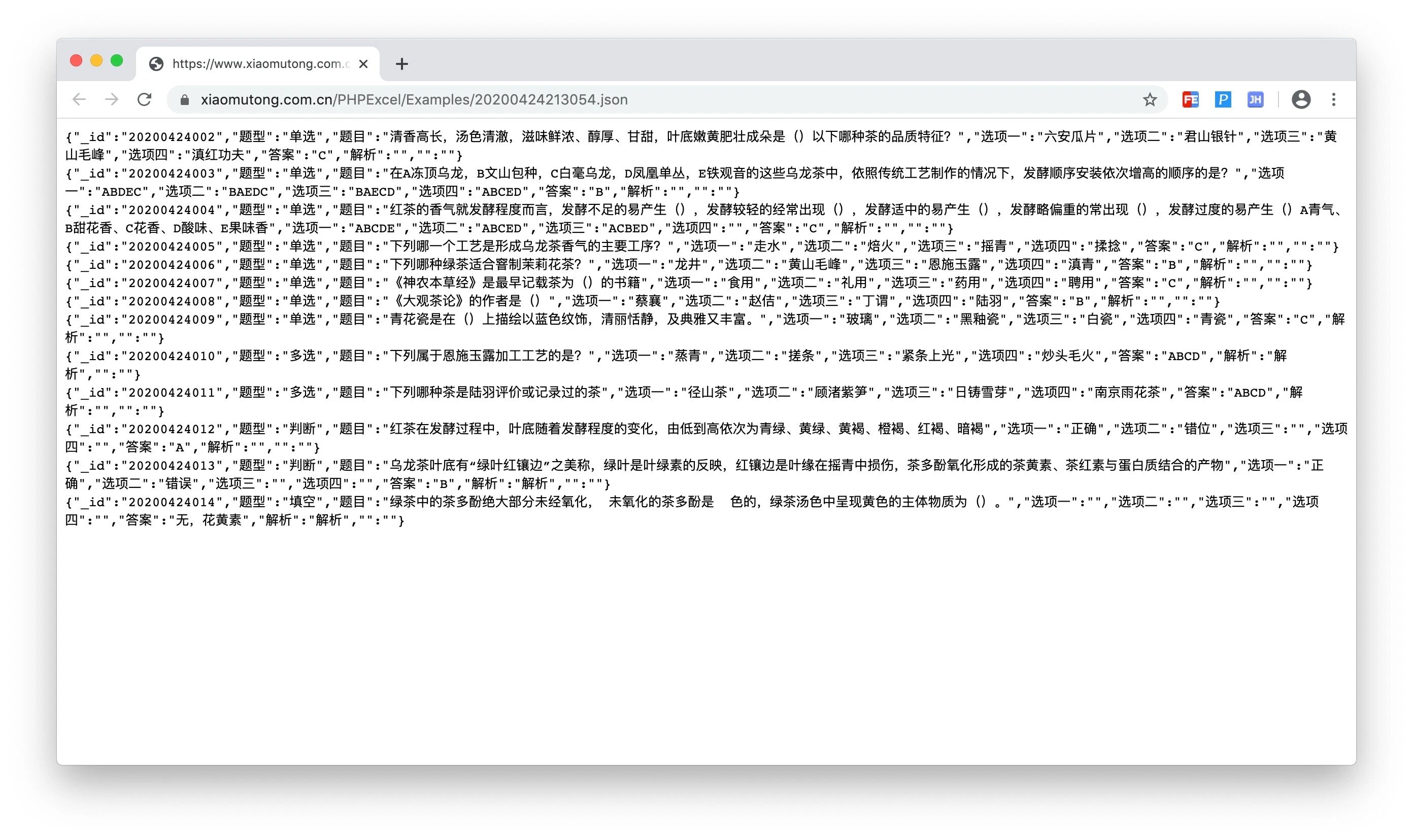The width and height of the screenshot is (1413, 840).
Task: Close the xiaomutong.com tab
Action: tap(363, 64)
